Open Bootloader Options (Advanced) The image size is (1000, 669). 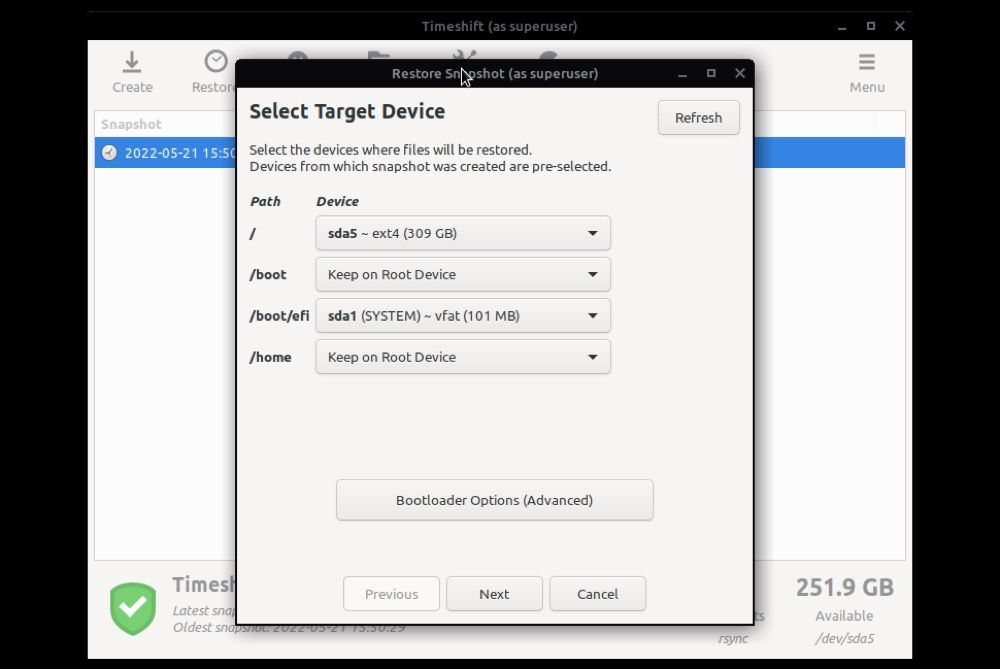point(494,500)
